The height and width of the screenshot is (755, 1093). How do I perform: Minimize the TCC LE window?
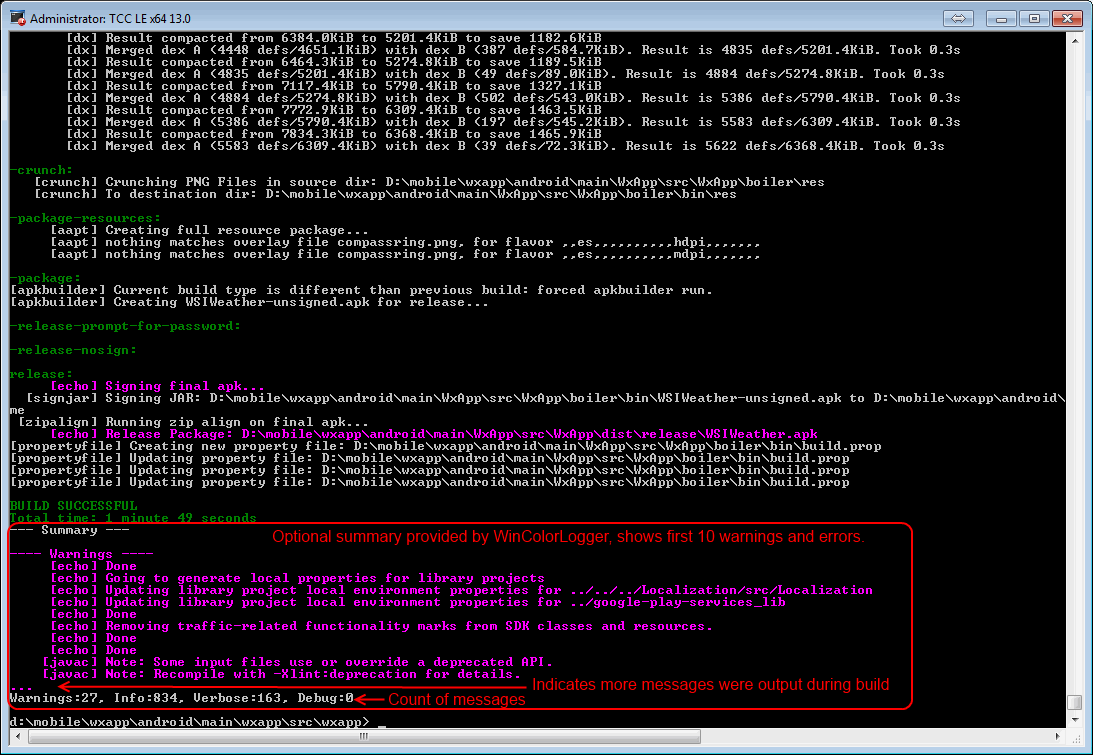pos(1001,18)
